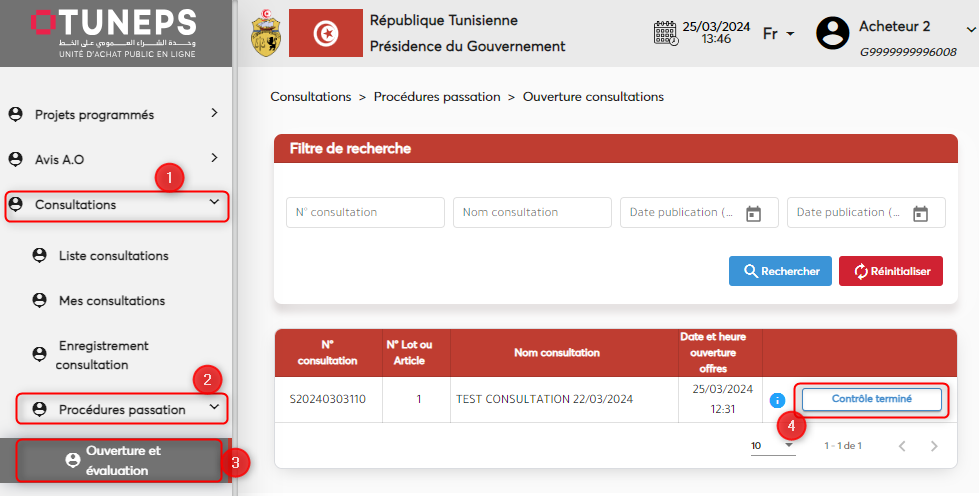Open rows per page dropdown showing 10

click(773, 446)
